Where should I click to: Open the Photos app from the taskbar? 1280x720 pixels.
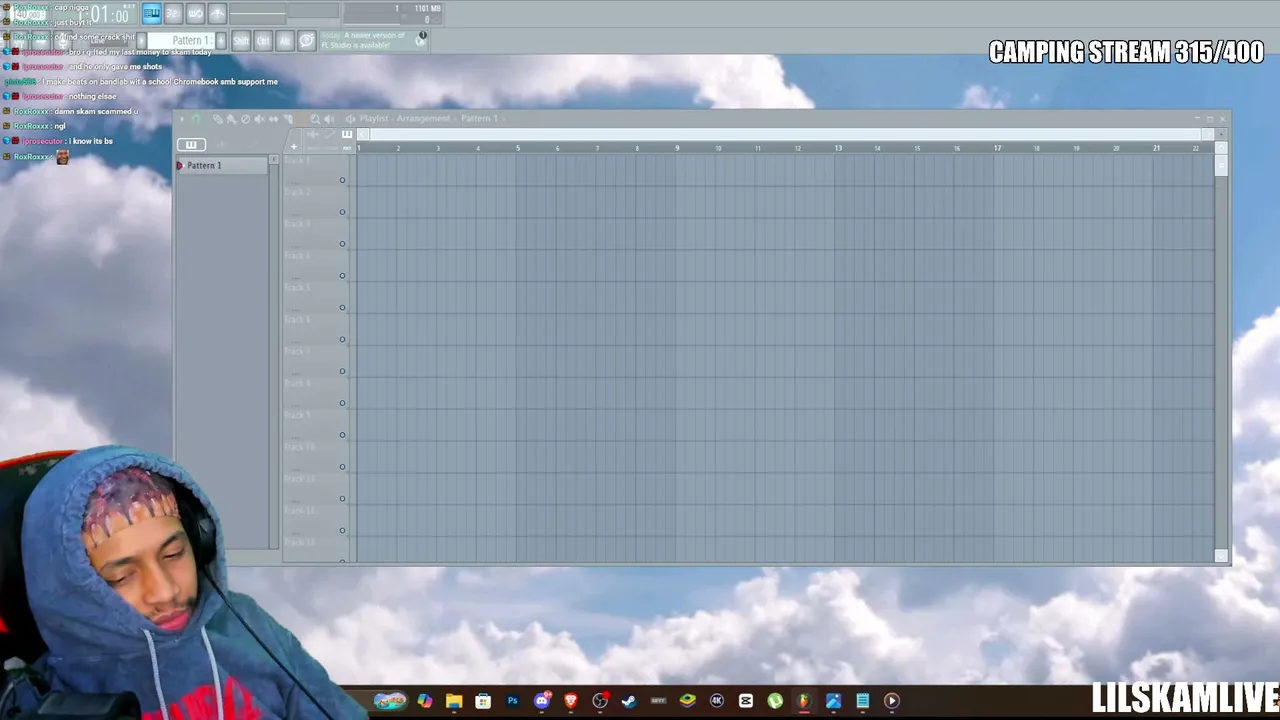click(833, 701)
